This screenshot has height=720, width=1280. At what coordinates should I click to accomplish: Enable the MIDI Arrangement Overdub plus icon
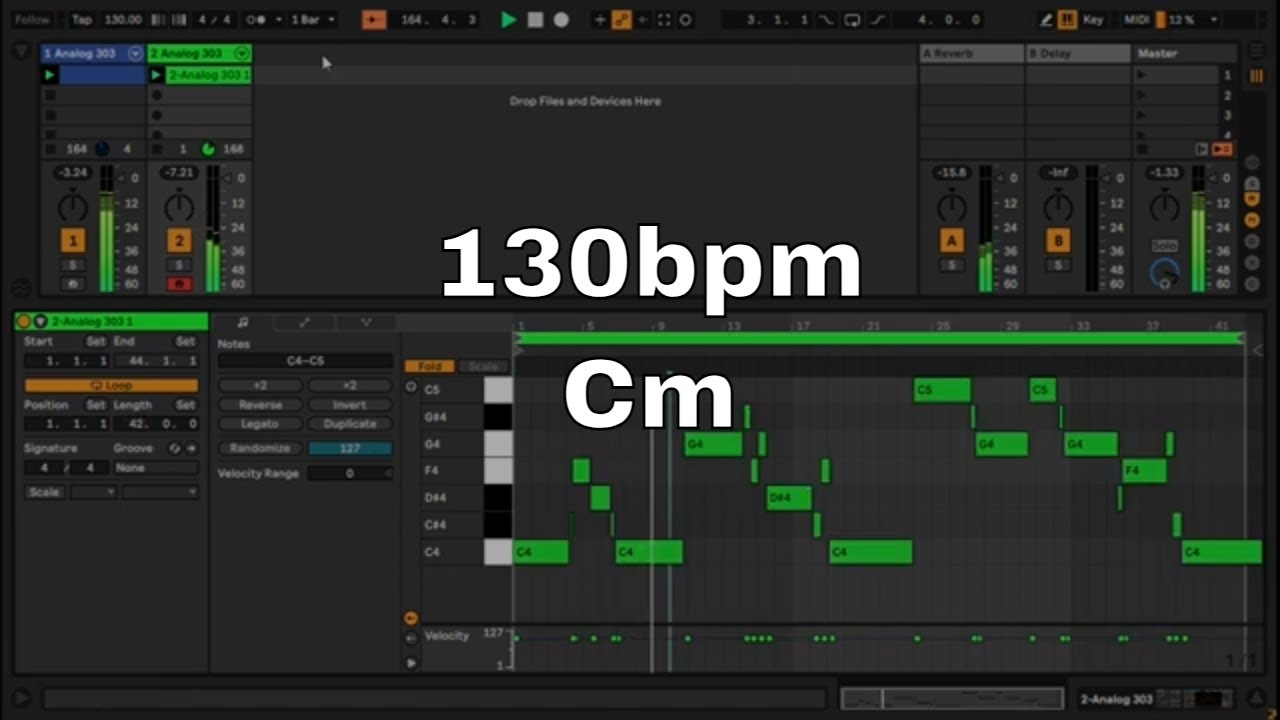600,20
